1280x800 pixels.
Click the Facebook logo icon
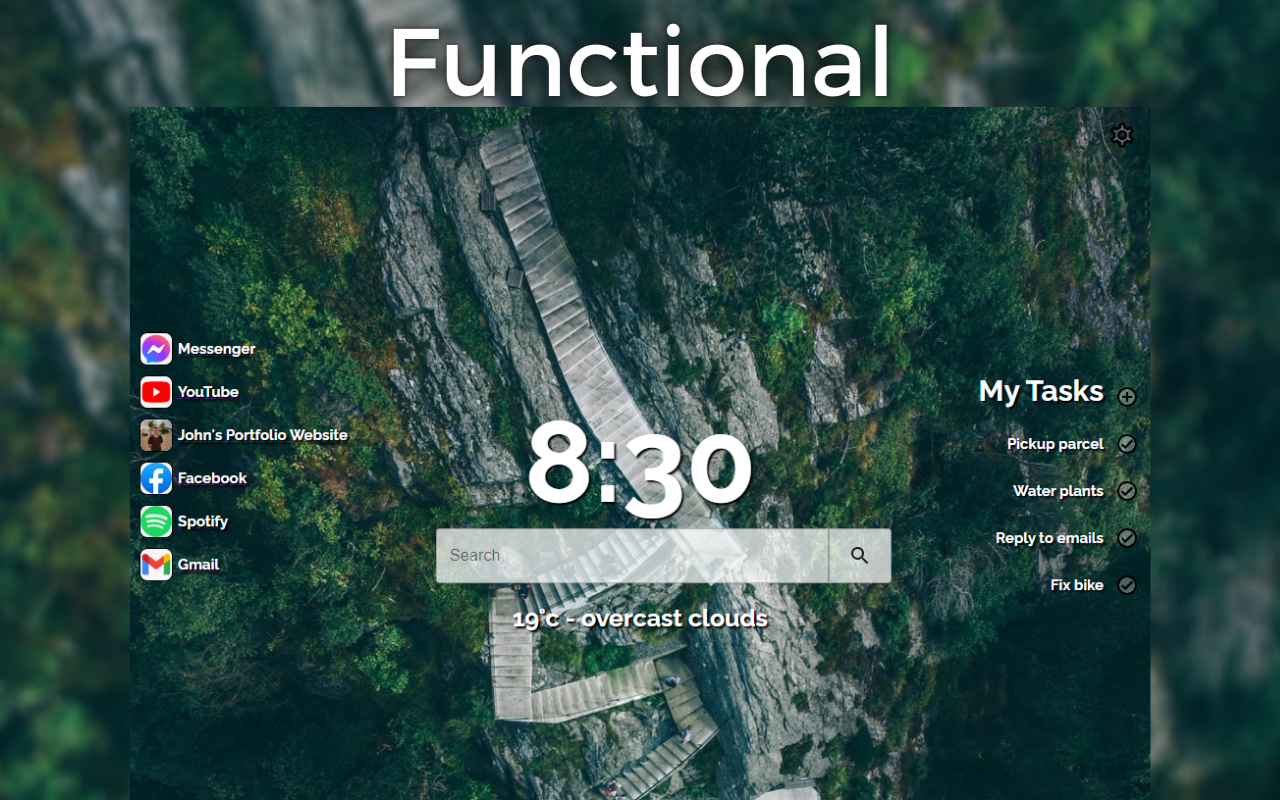[156, 478]
